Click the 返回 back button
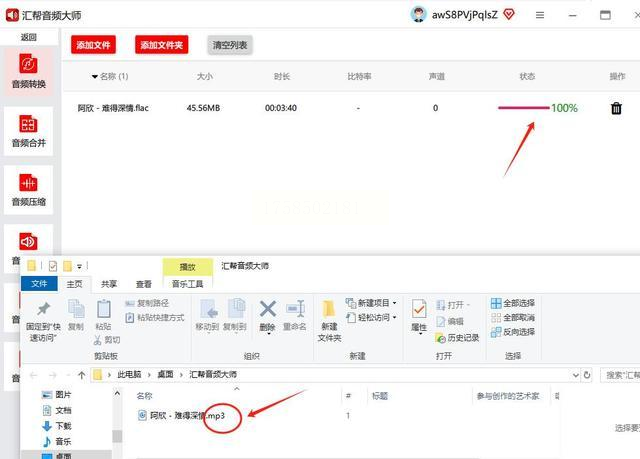The width and height of the screenshot is (640, 459). click(29, 37)
